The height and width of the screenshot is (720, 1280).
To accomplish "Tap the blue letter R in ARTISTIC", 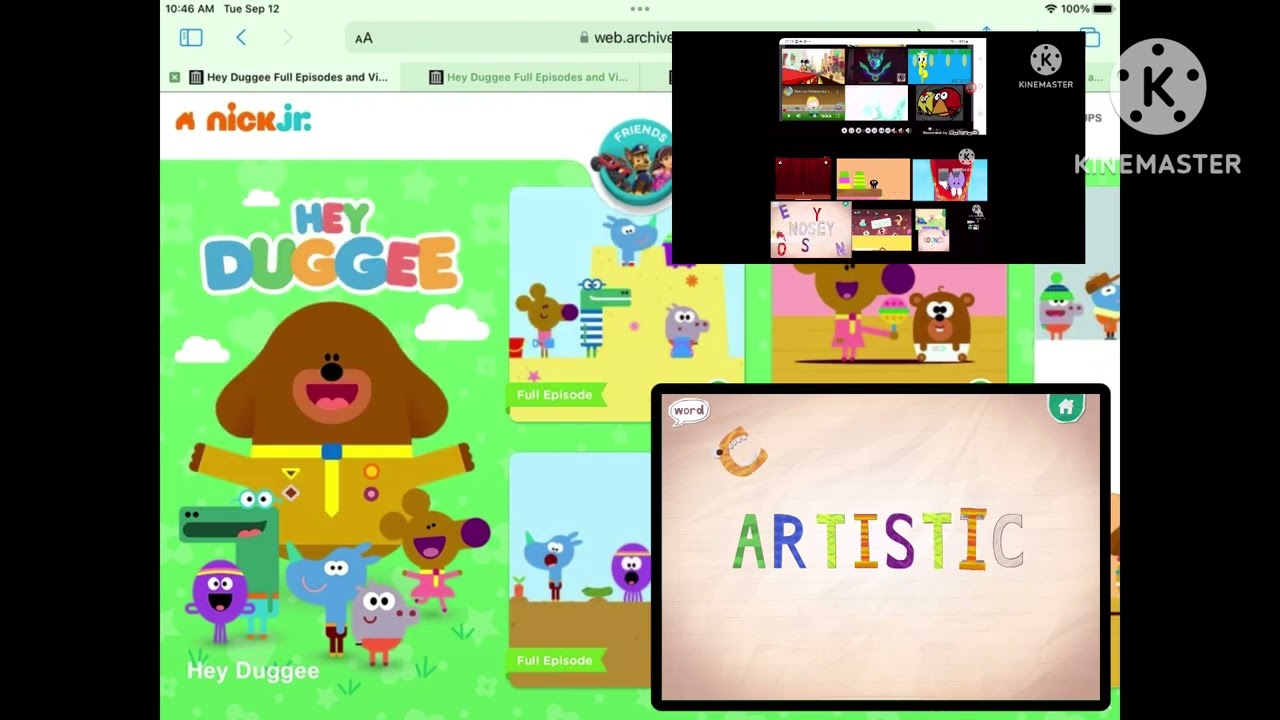I will (x=788, y=541).
